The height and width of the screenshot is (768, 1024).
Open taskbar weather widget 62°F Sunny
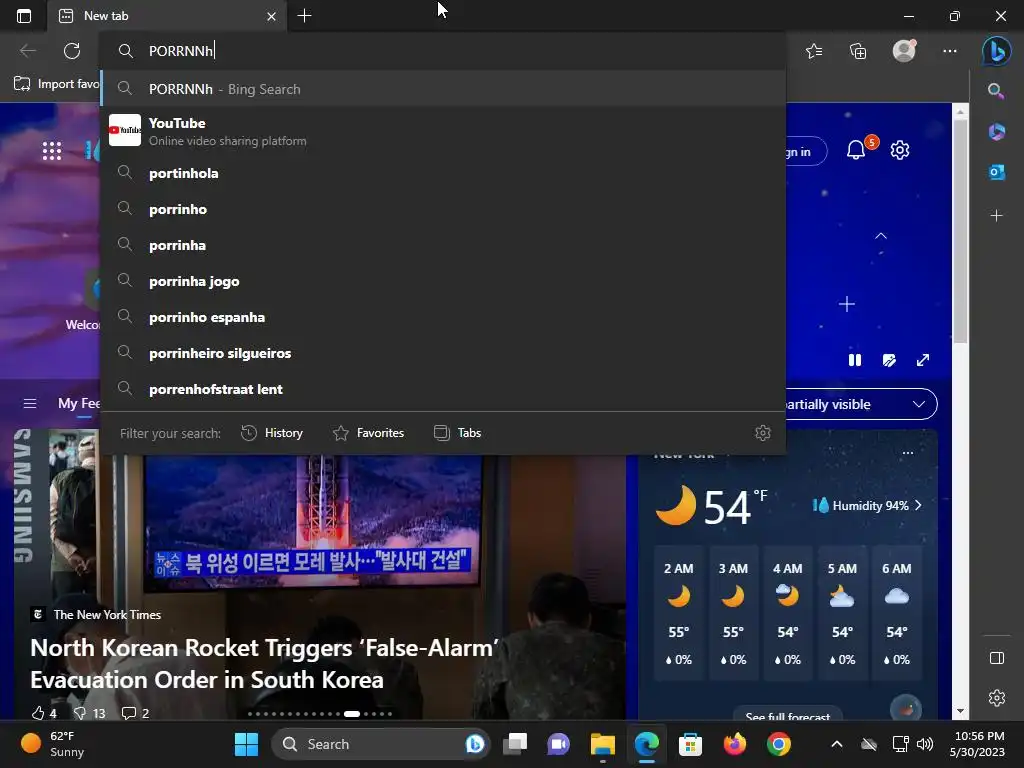pos(52,744)
